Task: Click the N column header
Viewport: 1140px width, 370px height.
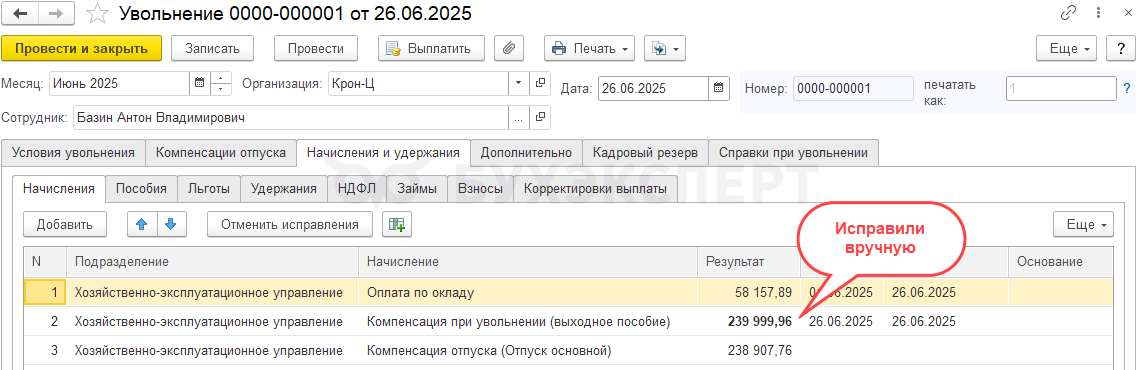Action: (x=46, y=262)
